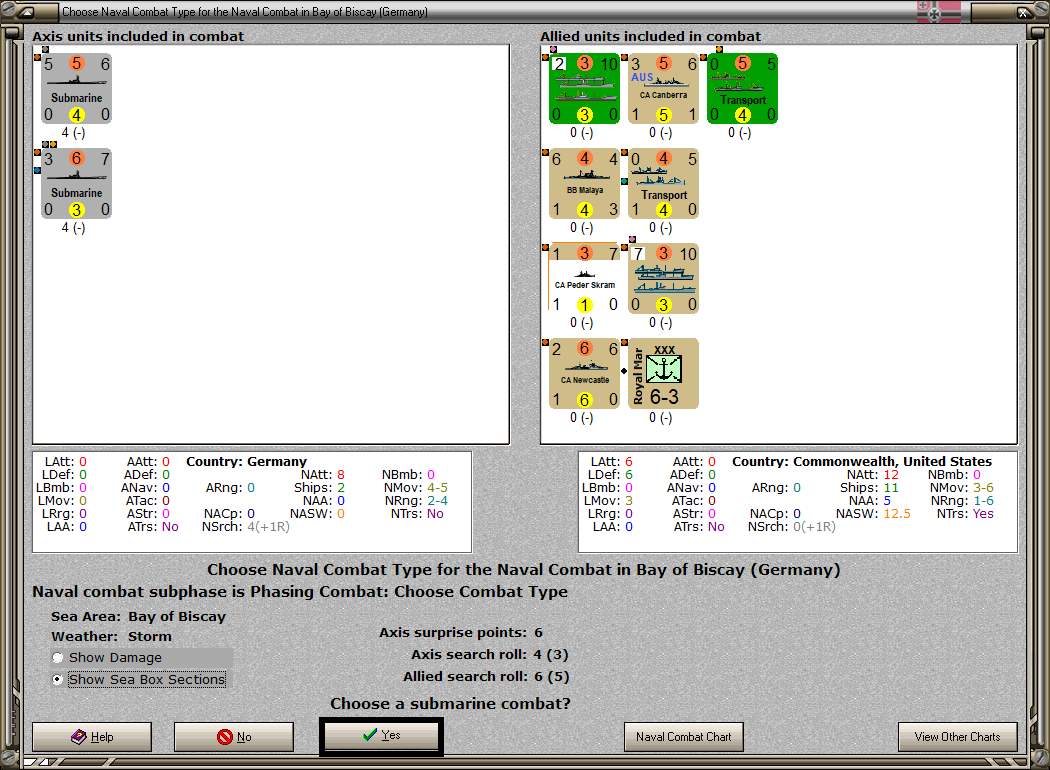Click the Weather: Storm label

click(x=111, y=636)
